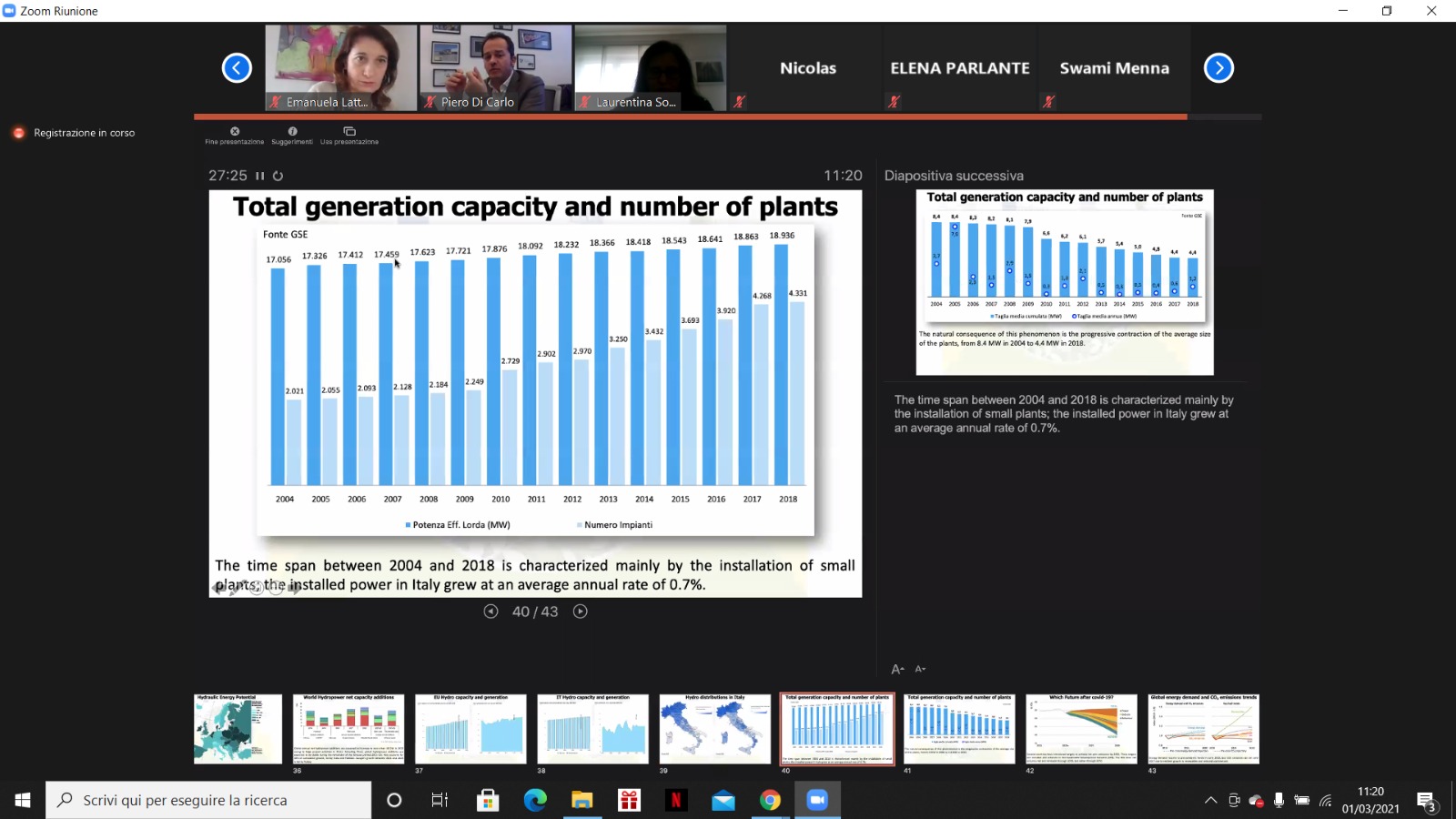Click the next slide preview image

[x=1065, y=282]
